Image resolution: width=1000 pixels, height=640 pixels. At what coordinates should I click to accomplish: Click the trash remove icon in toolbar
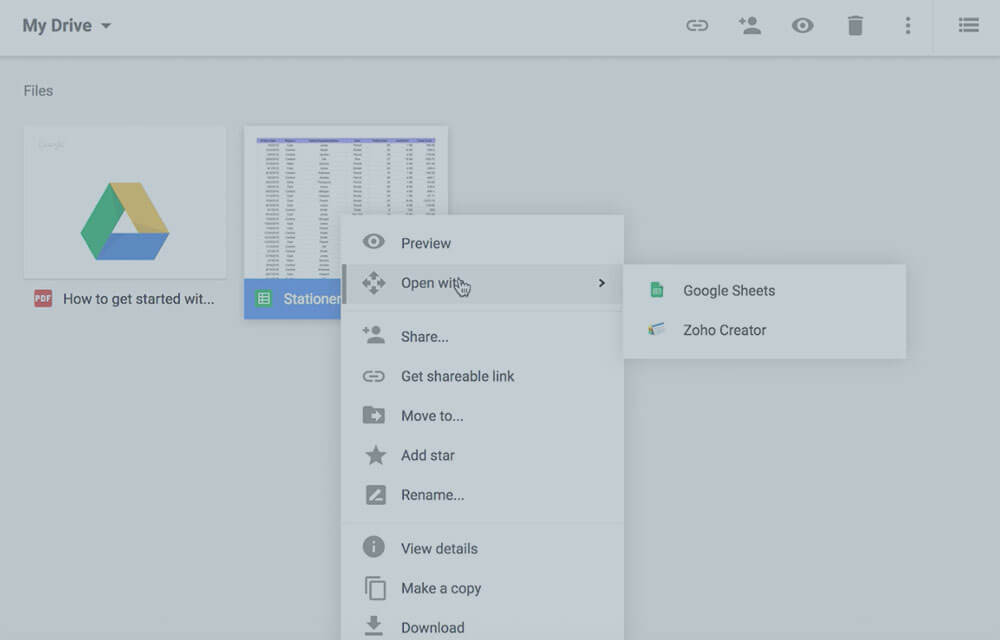855,26
